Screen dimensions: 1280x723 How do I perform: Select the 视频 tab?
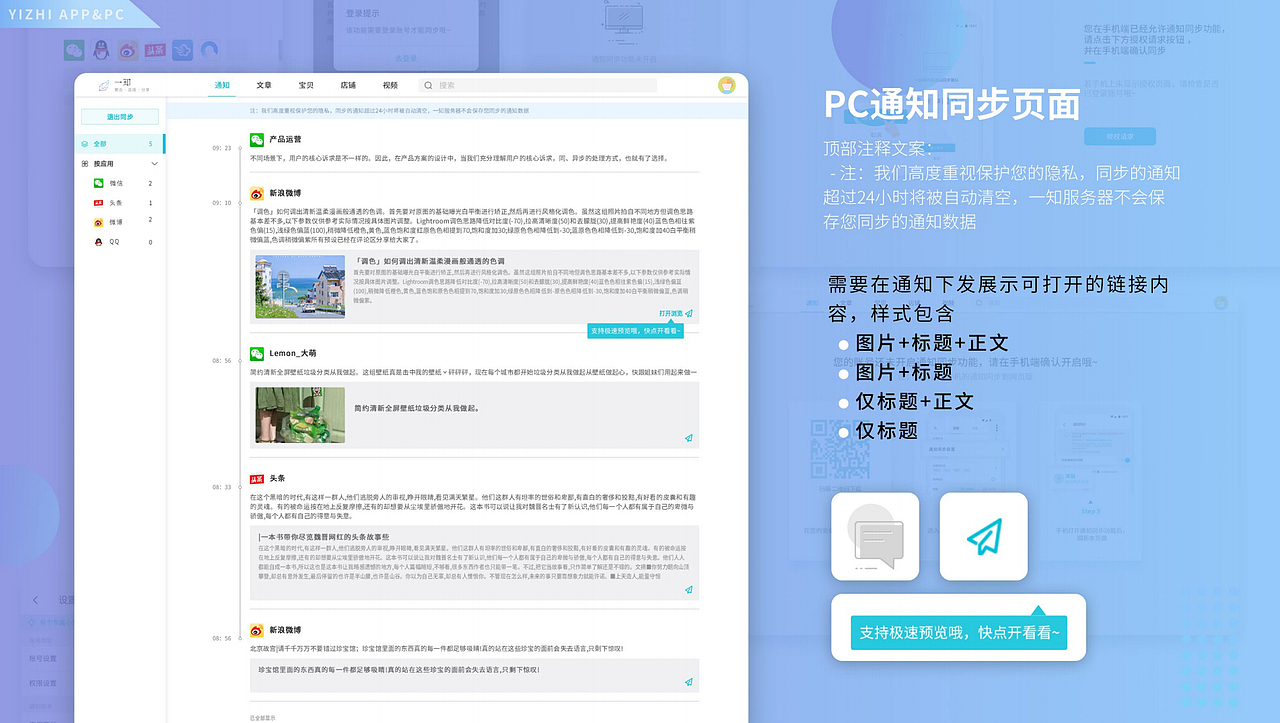[390, 85]
